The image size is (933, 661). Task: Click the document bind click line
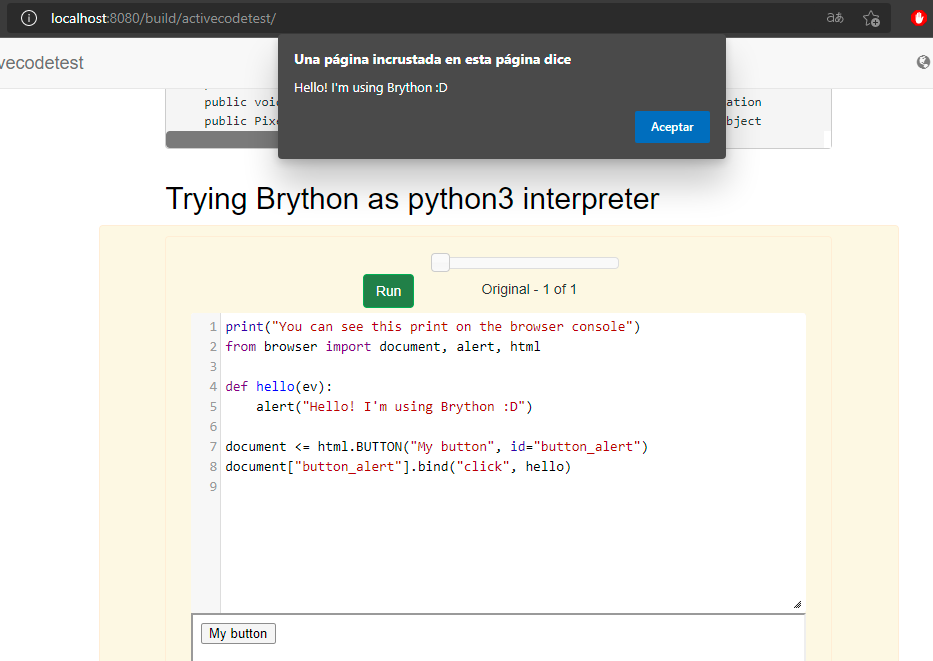tap(398, 466)
